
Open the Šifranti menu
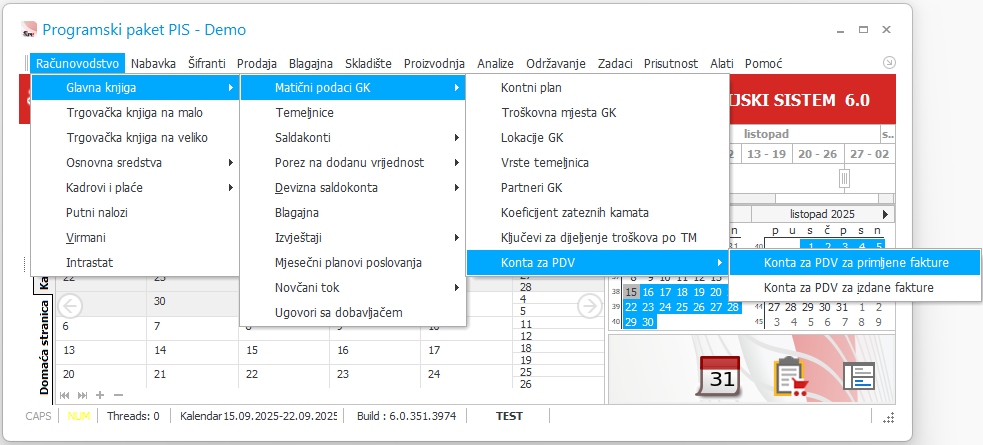206,63
